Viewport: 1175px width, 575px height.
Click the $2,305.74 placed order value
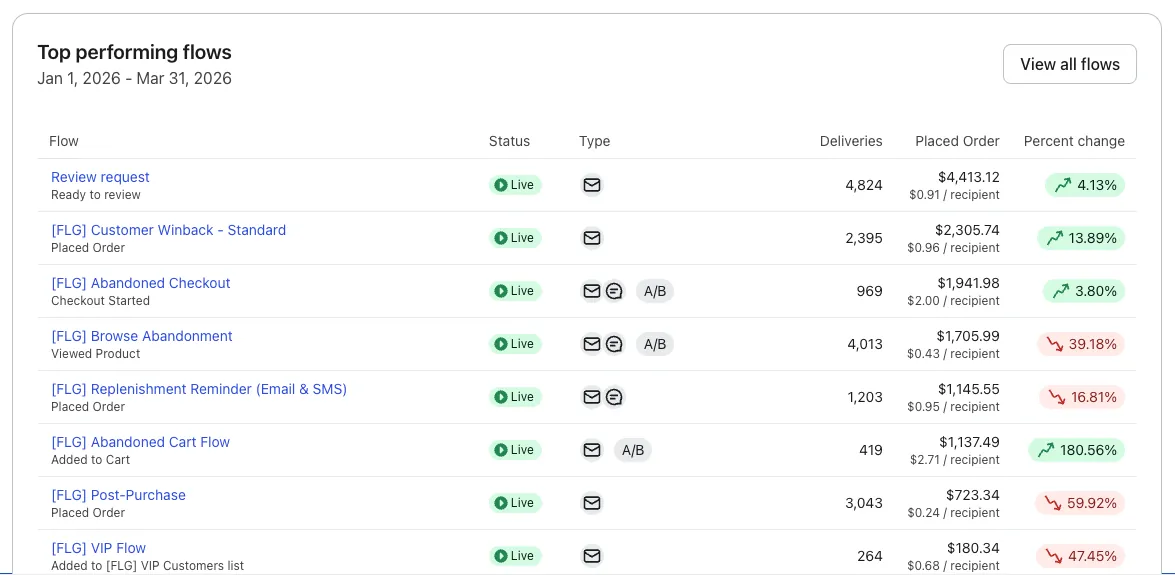(x=967, y=230)
